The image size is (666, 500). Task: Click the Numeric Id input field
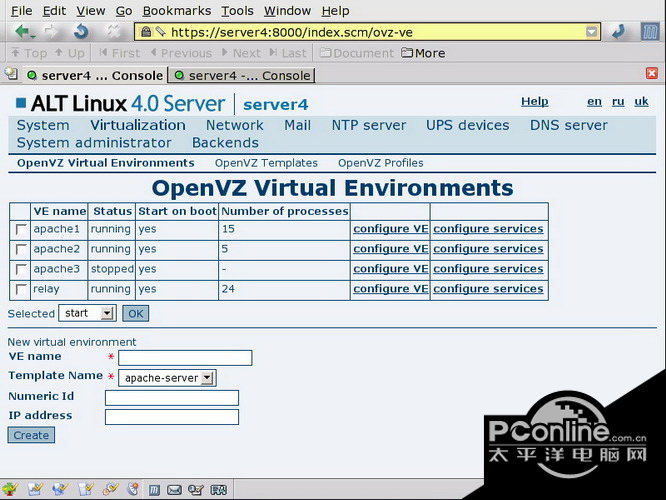click(x=172, y=398)
